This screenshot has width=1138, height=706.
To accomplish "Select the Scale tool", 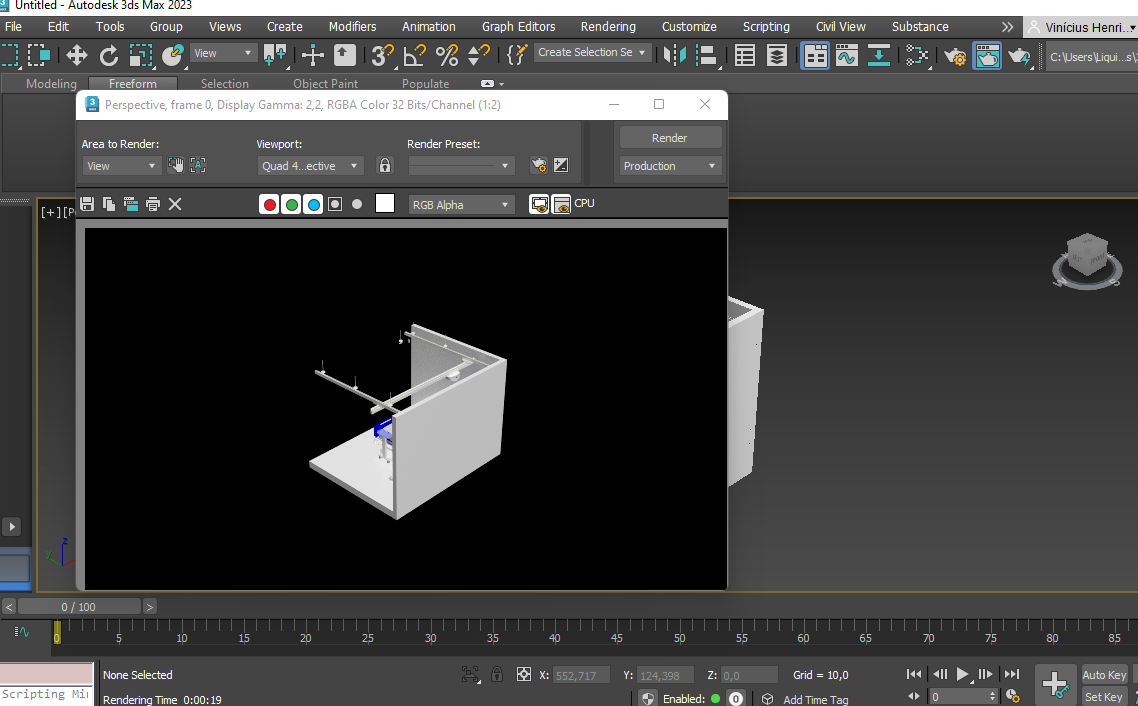I will pos(141,55).
